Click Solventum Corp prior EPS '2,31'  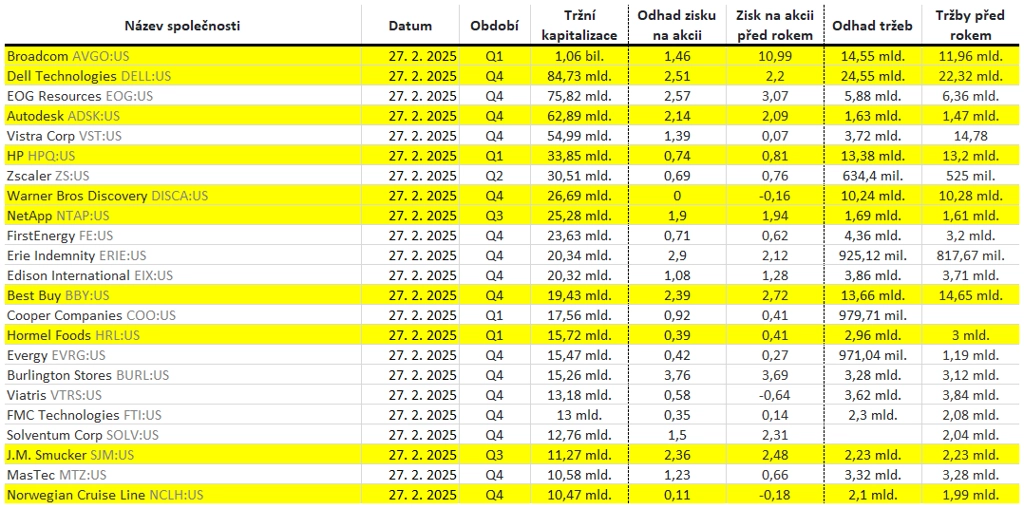click(x=775, y=435)
